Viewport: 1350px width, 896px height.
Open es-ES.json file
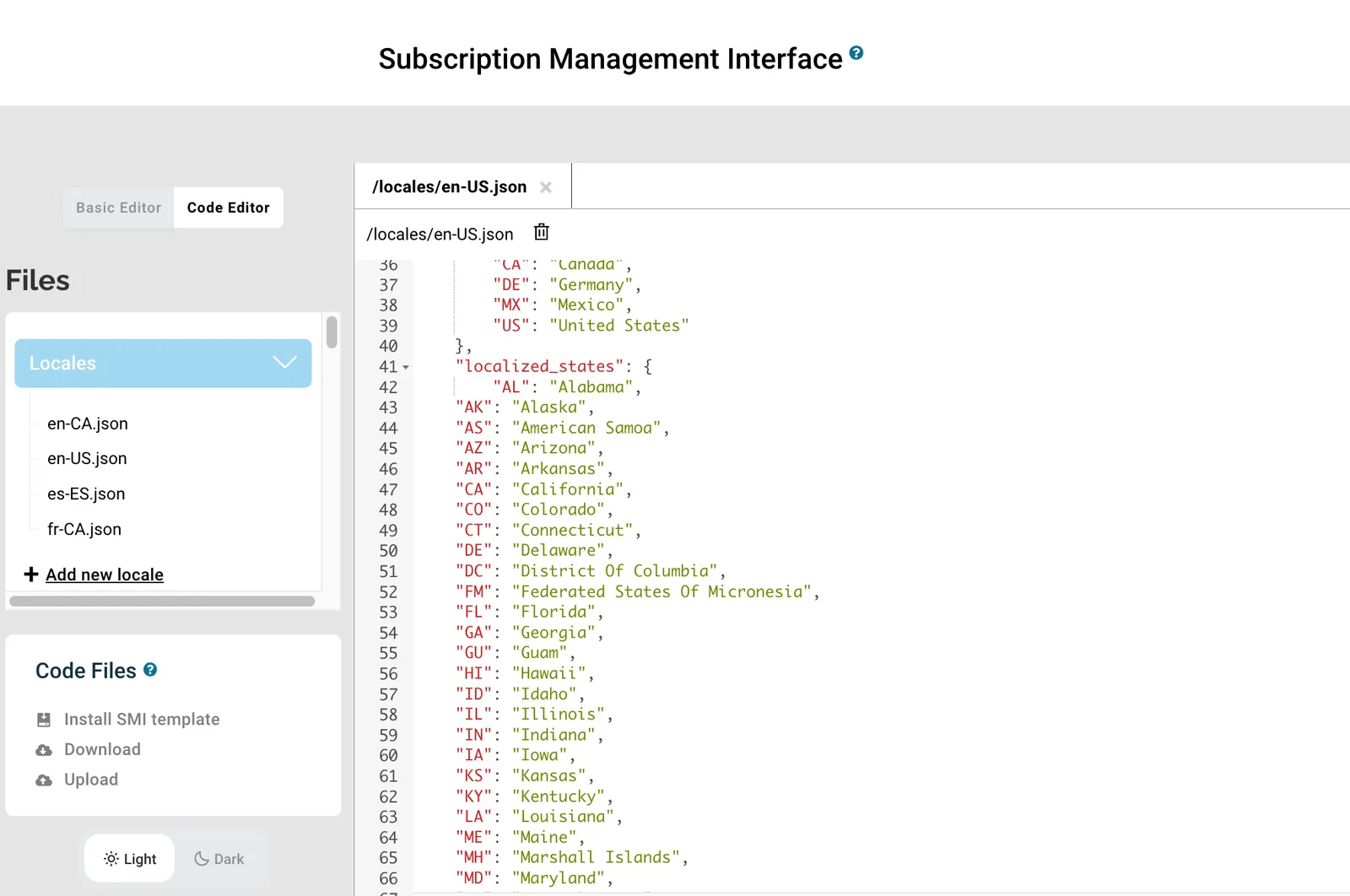tap(86, 494)
